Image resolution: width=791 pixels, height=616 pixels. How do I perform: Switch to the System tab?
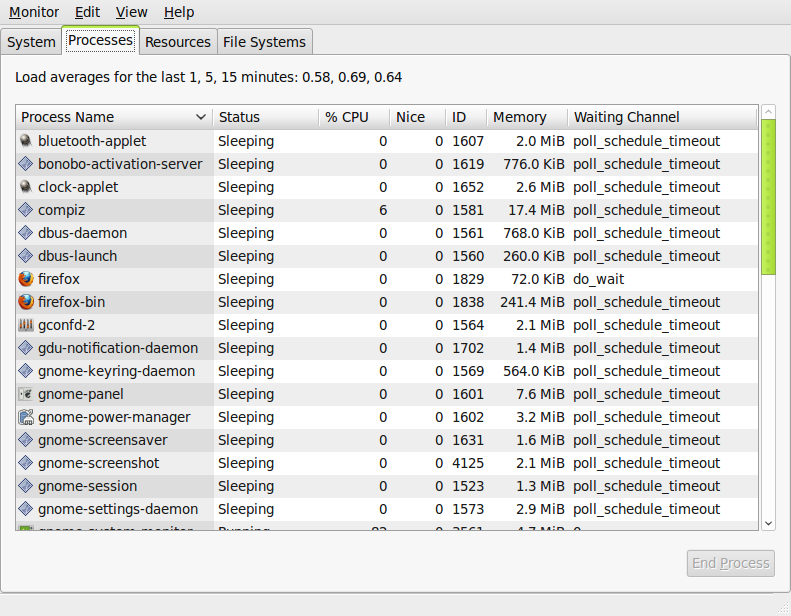31,42
